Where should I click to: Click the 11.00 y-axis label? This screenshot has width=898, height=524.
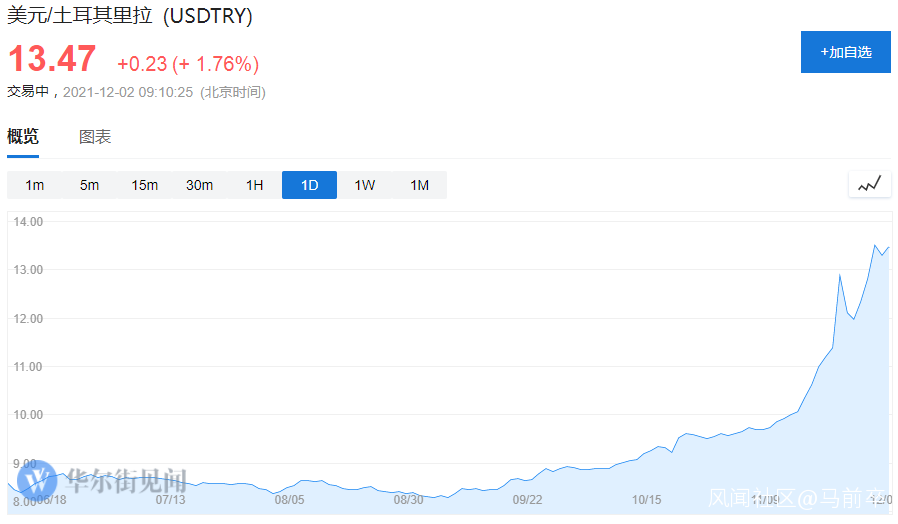28,367
